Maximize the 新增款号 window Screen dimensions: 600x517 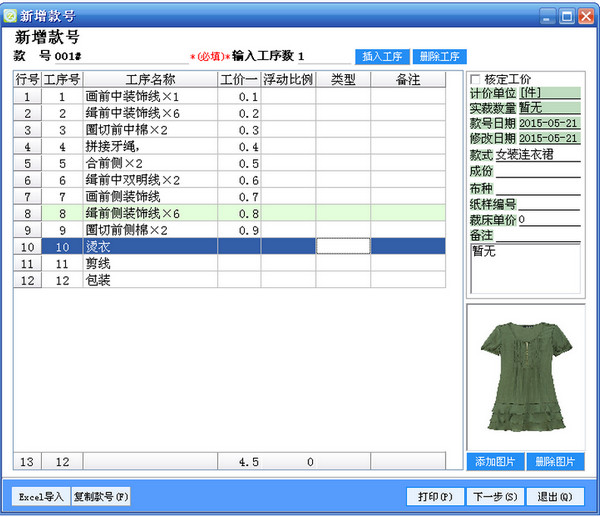tap(566, 15)
